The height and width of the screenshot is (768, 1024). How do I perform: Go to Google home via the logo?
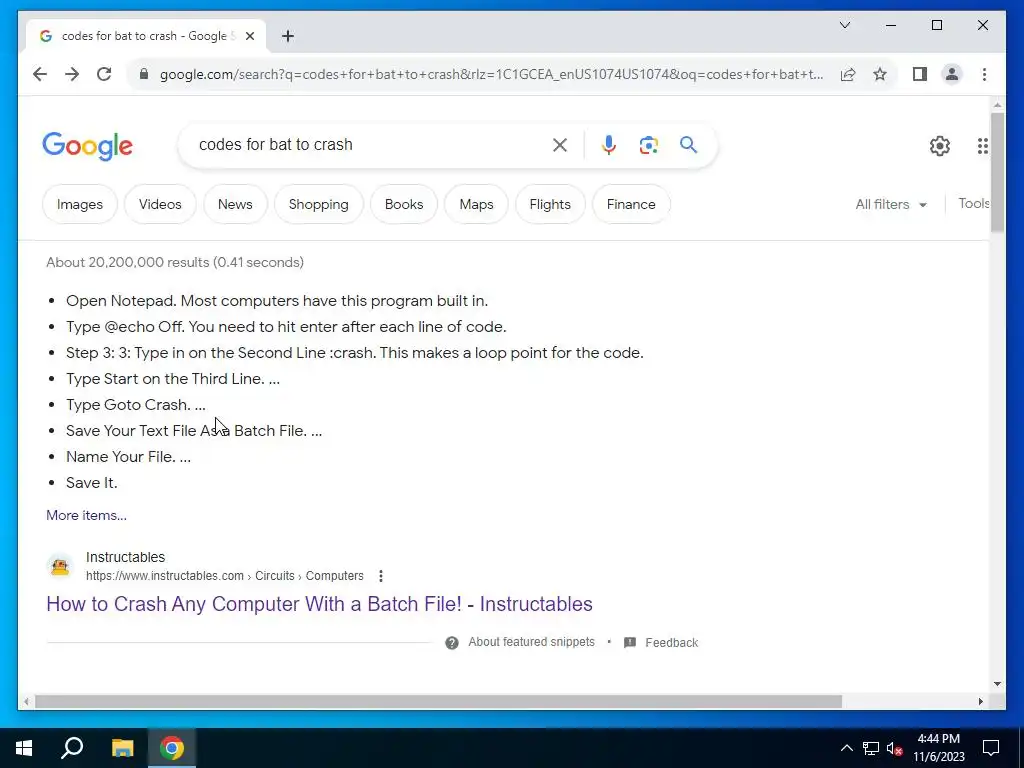pos(88,146)
